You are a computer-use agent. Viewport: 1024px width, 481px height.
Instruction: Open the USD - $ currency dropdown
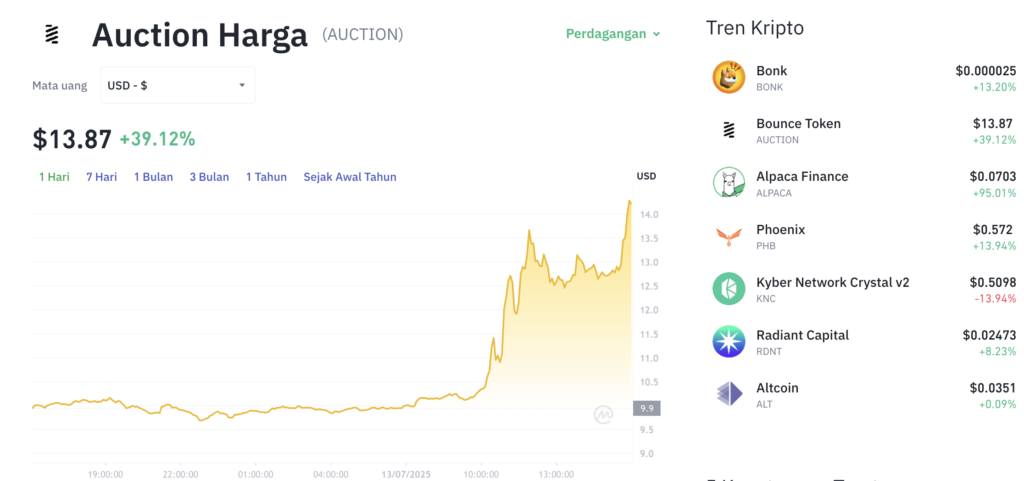point(178,85)
